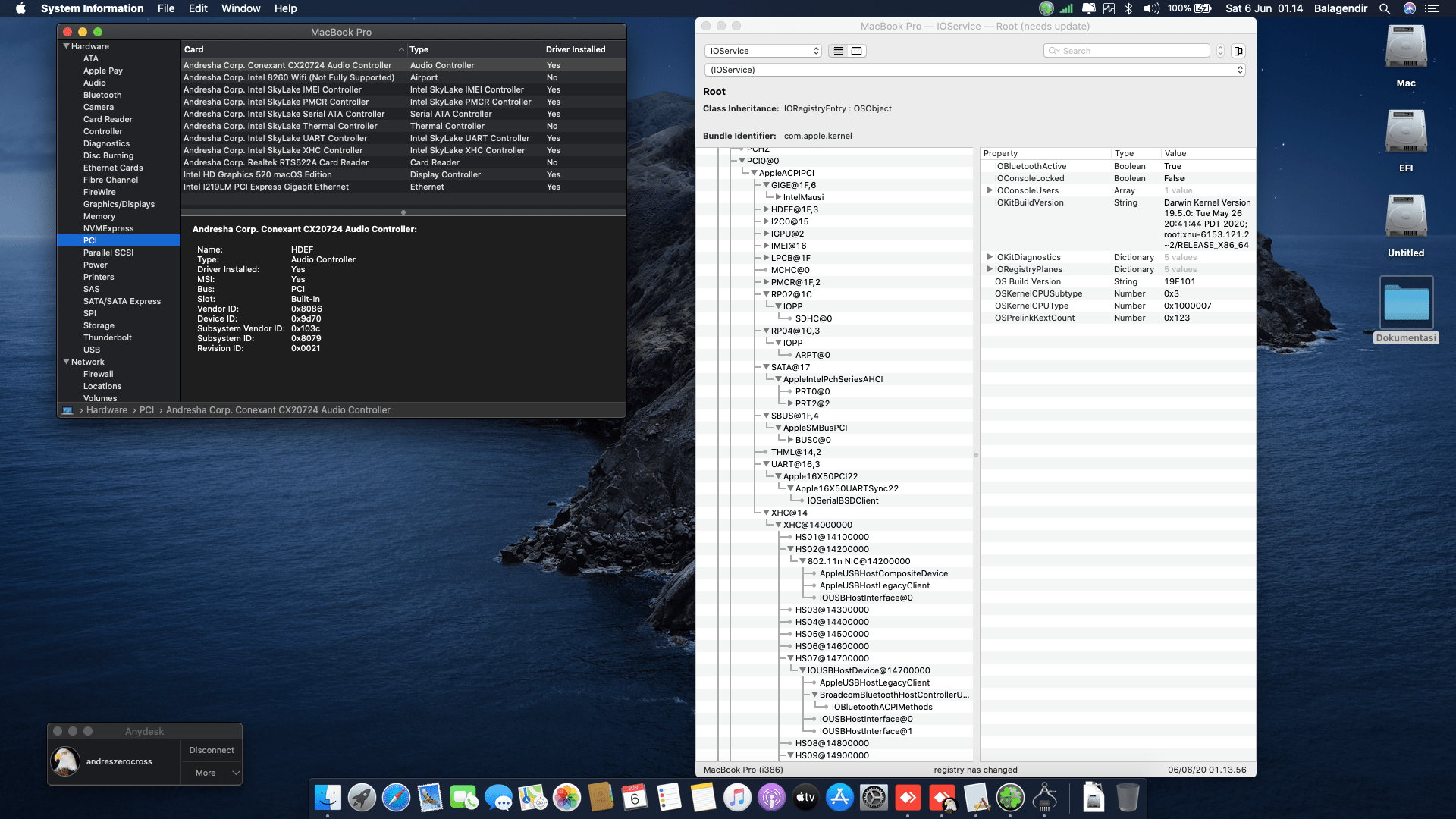Open the Window menu

pos(240,8)
